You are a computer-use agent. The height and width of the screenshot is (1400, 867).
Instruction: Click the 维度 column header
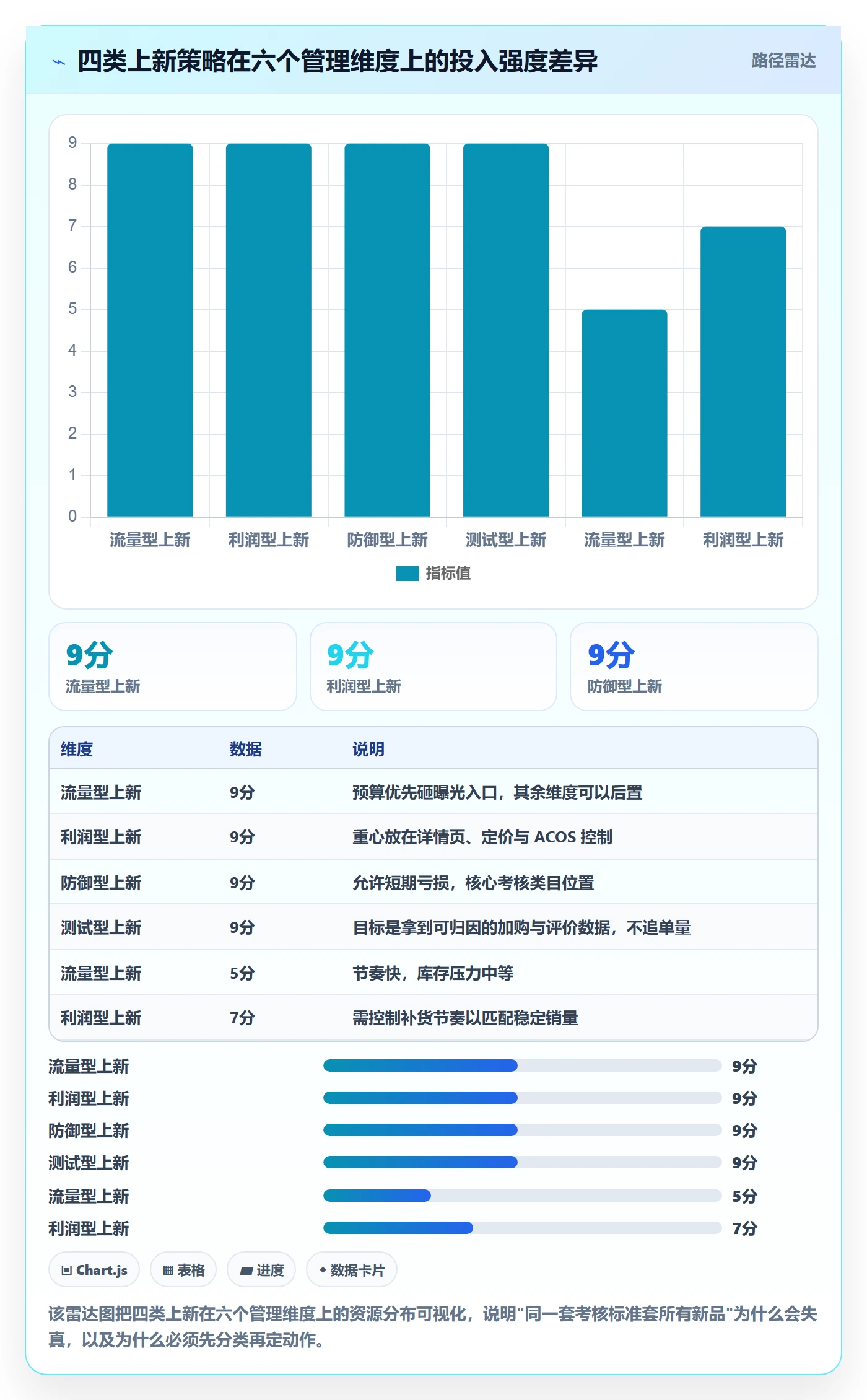pos(77,749)
